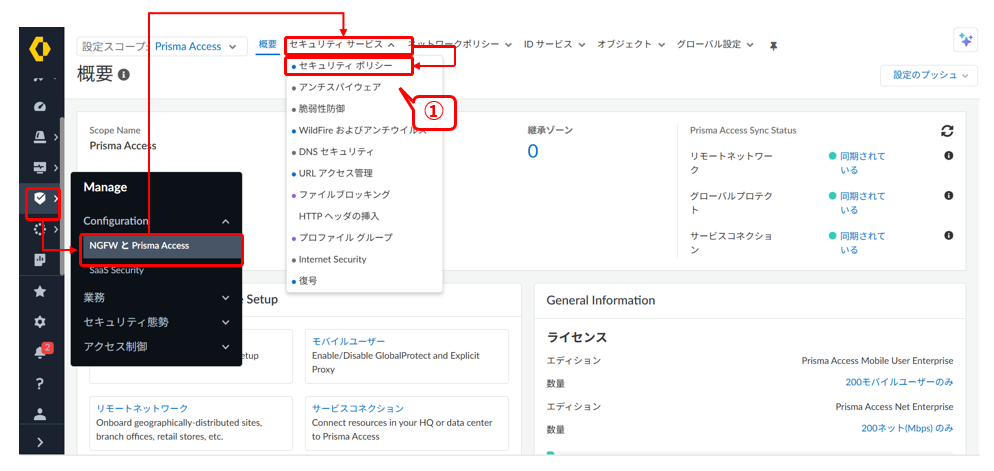
Task: Click the 200モバイルユーザーのみ license link
Action: click(899, 382)
